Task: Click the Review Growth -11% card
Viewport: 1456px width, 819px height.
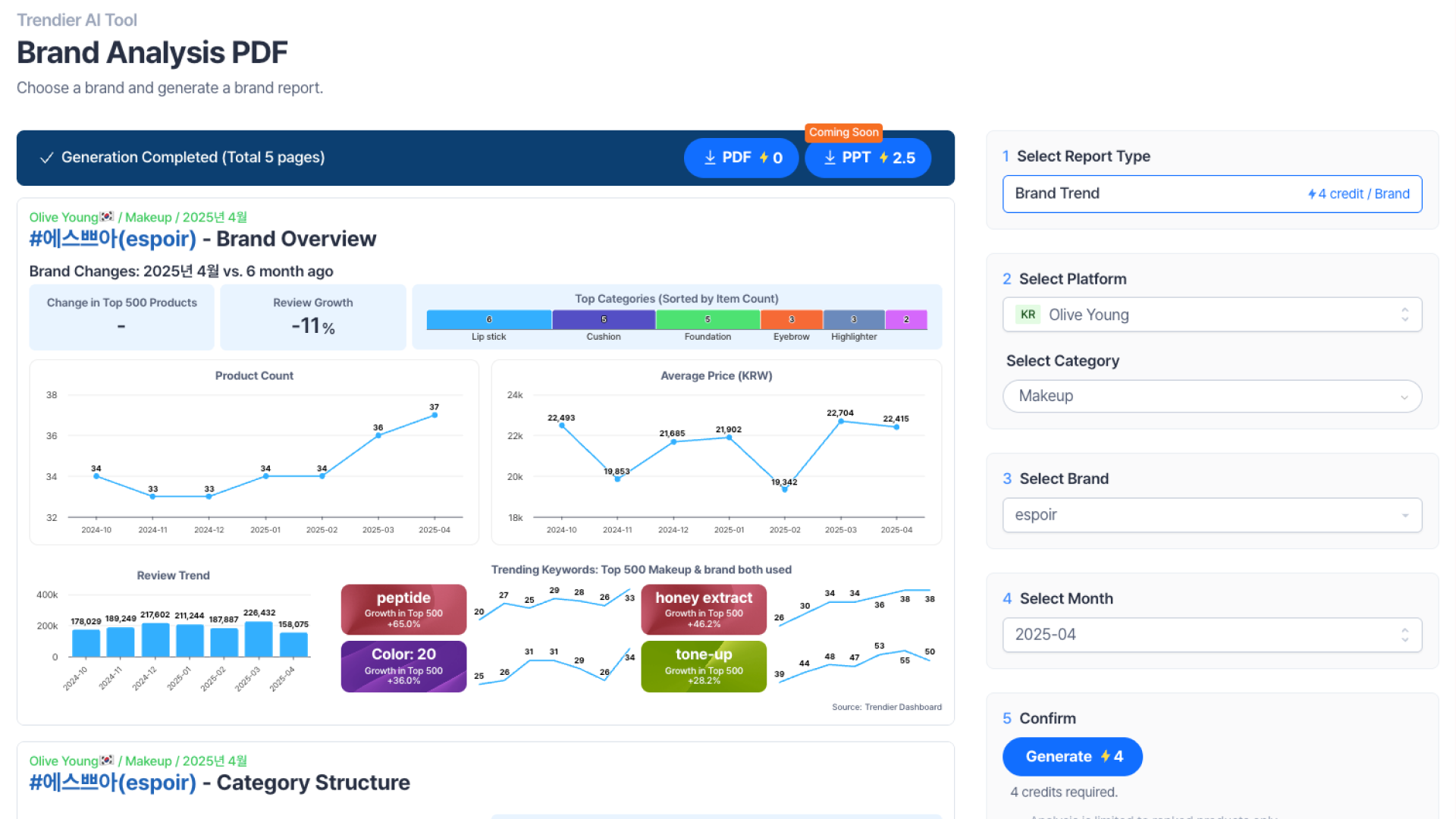Action: click(x=313, y=317)
